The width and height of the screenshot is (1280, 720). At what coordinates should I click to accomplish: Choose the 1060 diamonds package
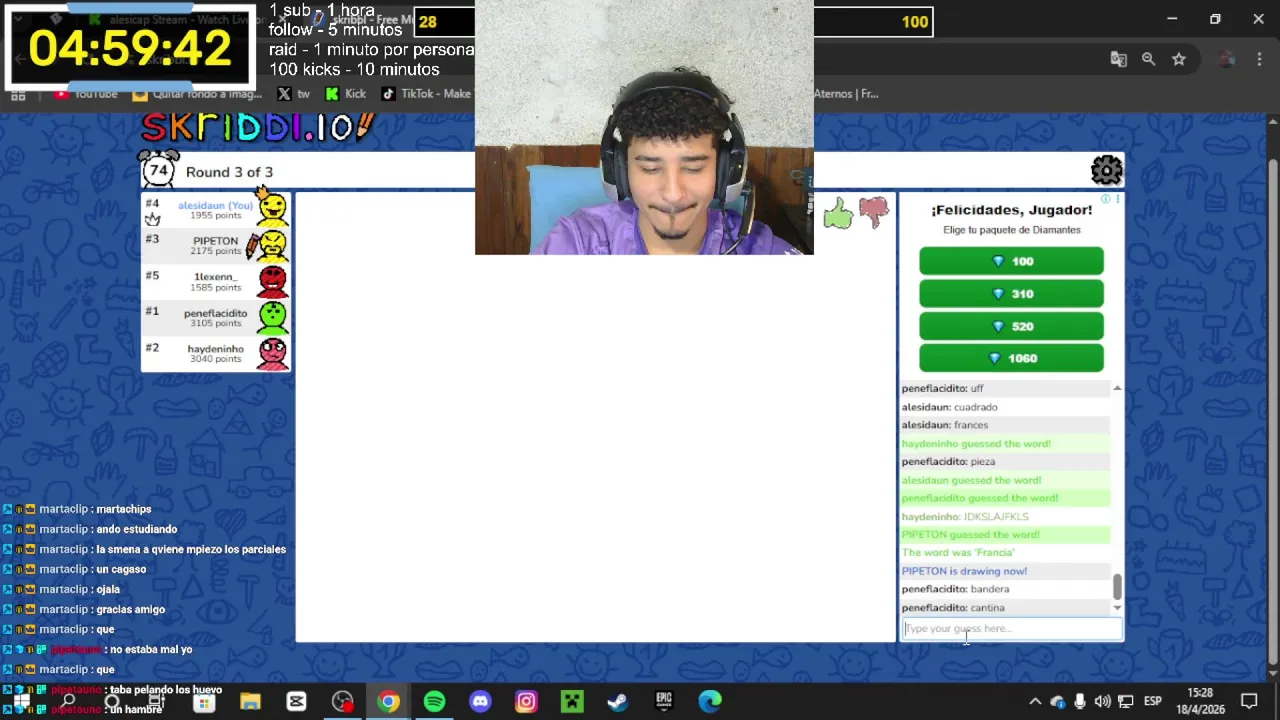click(1011, 358)
